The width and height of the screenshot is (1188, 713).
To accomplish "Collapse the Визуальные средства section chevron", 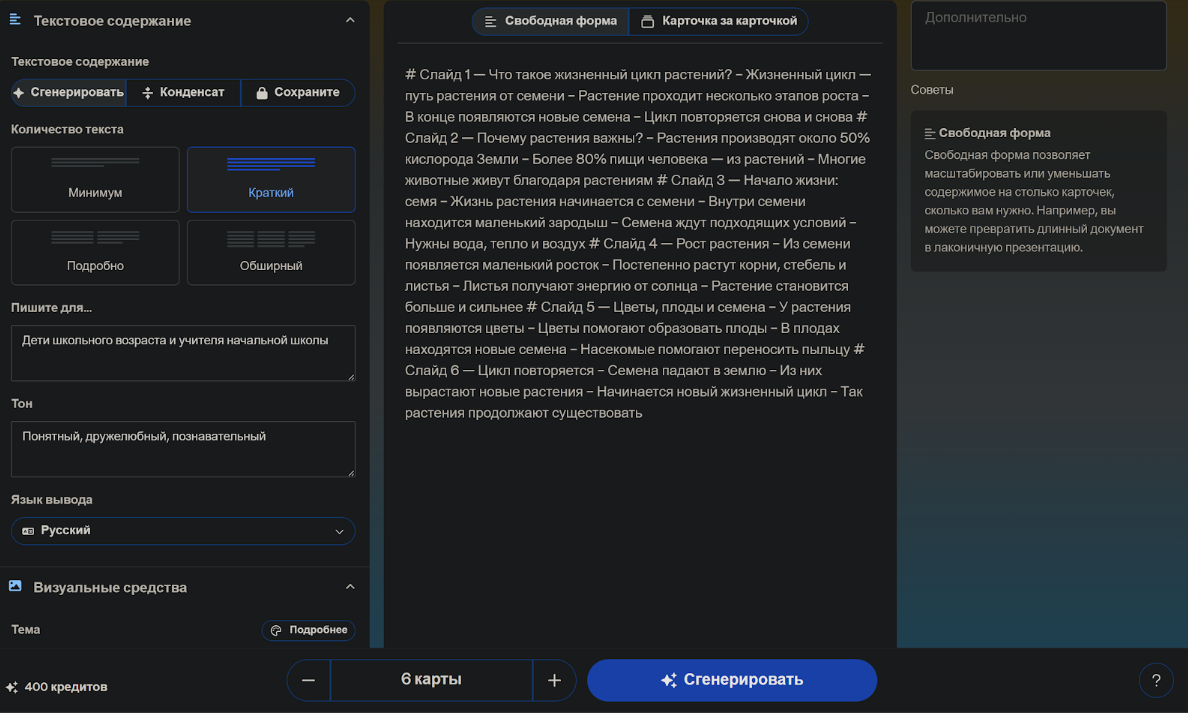I will pyautogui.click(x=350, y=587).
